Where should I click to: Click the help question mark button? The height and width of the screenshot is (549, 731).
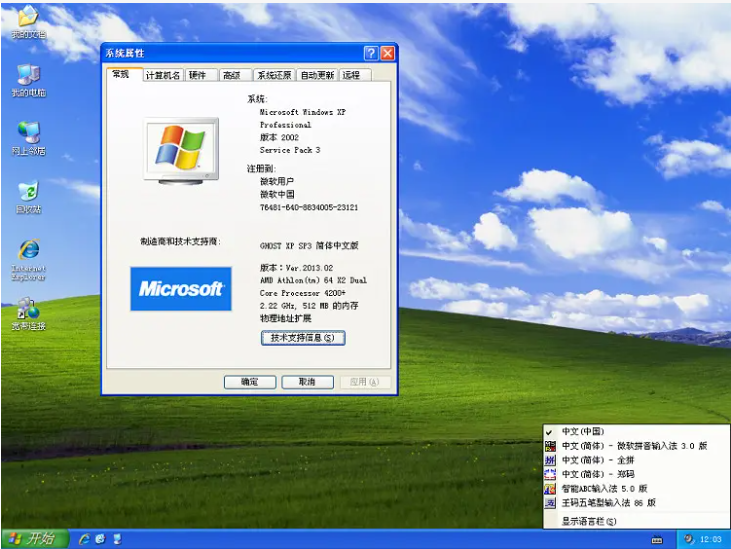pos(370,53)
